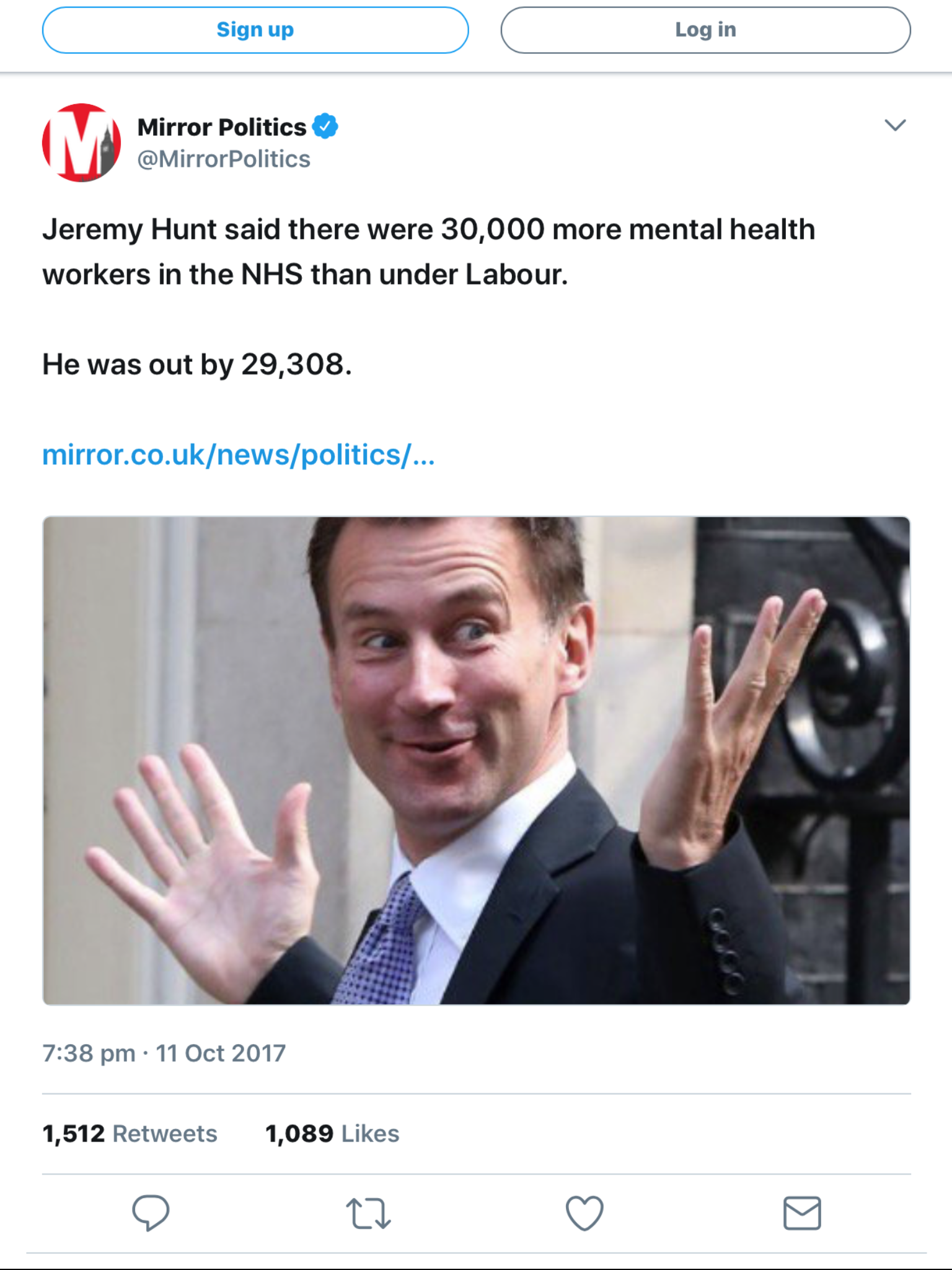Expand the tweet options chevron

[895, 125]
